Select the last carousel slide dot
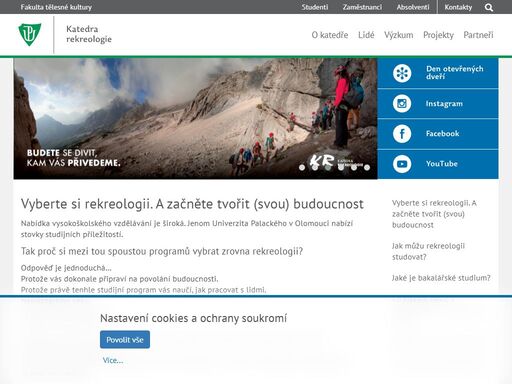This screenshot has width=512, height=384. (367, 167)
